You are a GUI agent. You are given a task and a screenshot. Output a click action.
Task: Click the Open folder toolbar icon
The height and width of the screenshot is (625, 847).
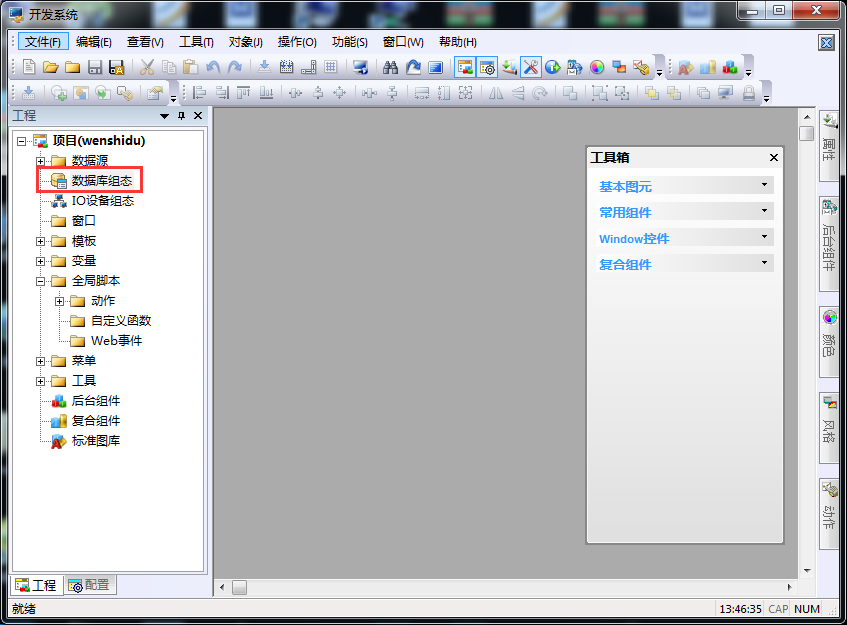[x=51, y=67]
